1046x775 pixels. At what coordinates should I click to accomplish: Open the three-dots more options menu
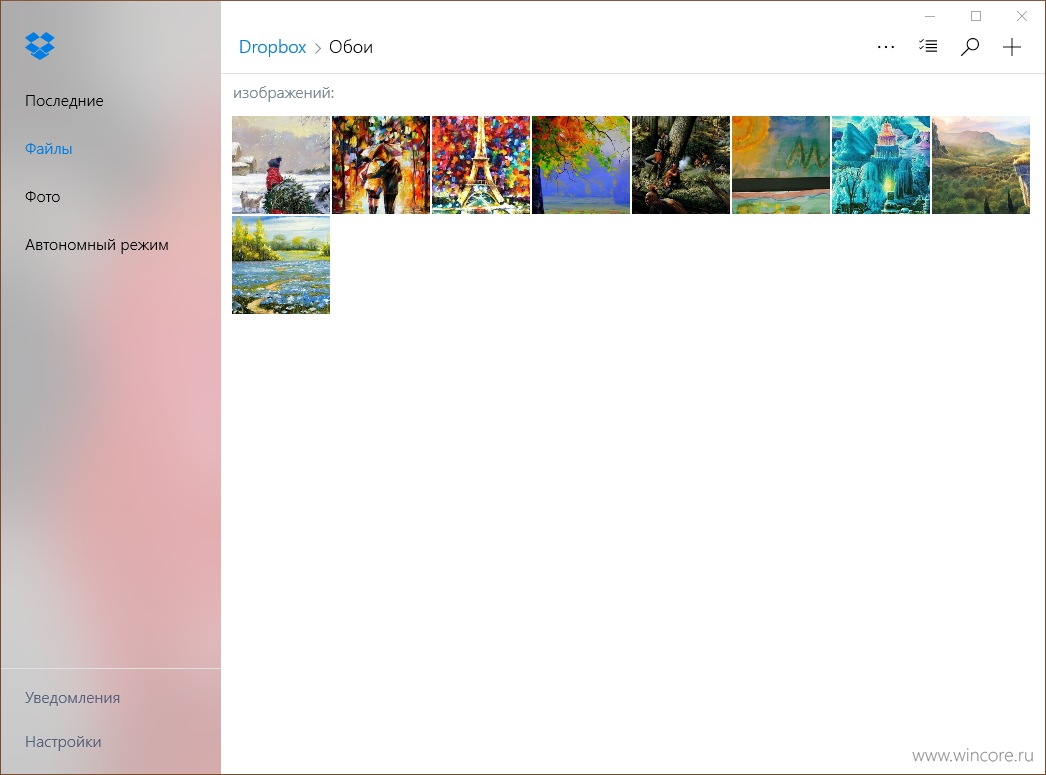(886, 47)
